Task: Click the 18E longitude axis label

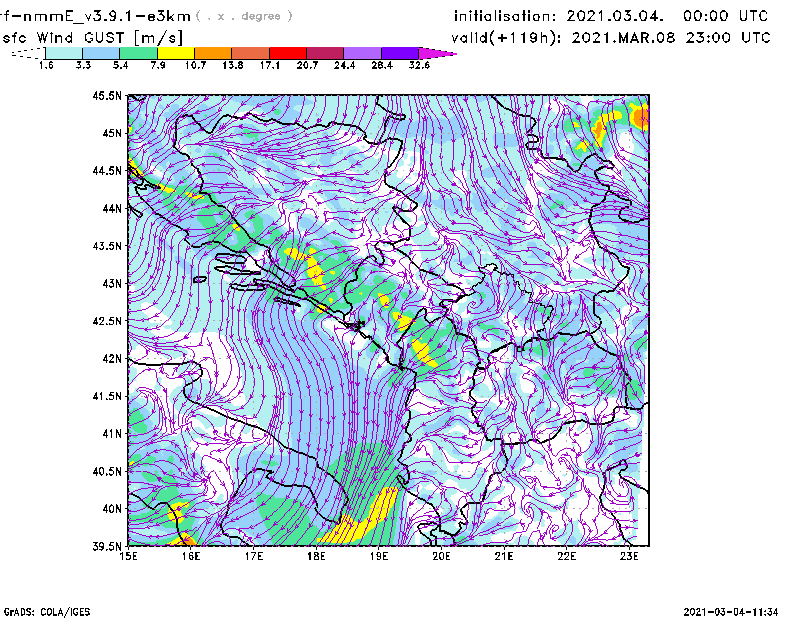Action: [316, 556]
